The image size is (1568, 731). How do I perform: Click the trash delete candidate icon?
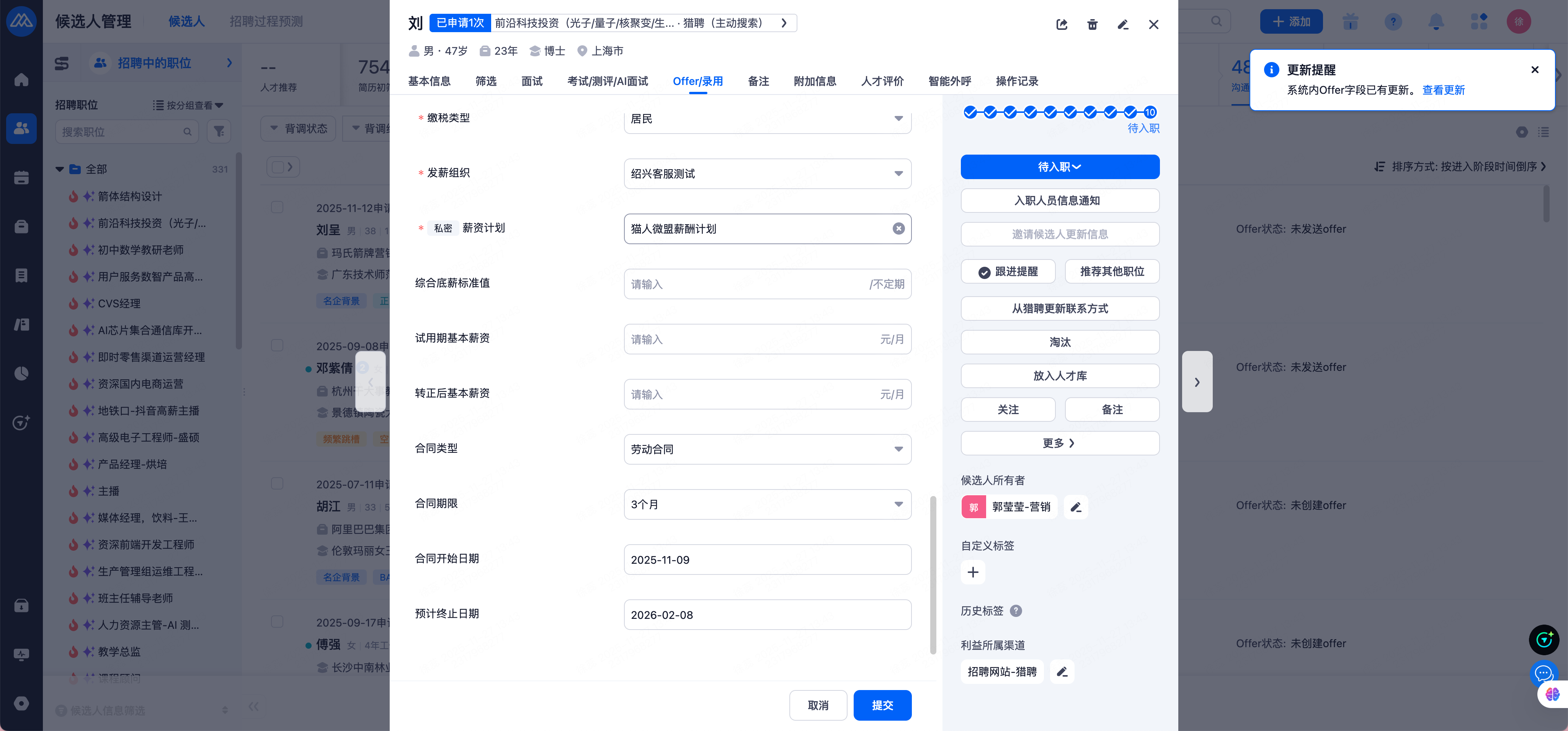[x=1092, y=24]
